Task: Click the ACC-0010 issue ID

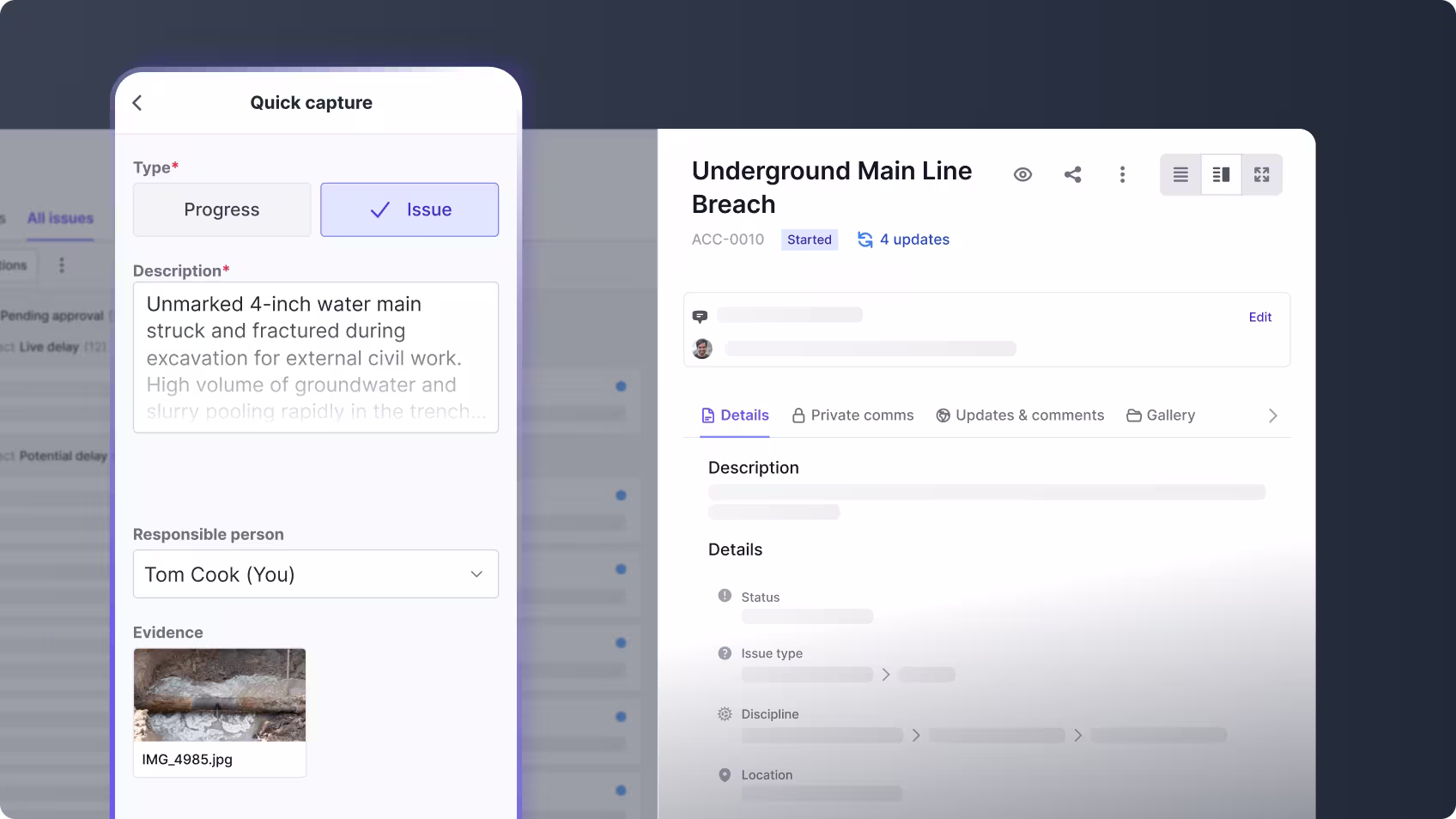Action: (728, 240)
